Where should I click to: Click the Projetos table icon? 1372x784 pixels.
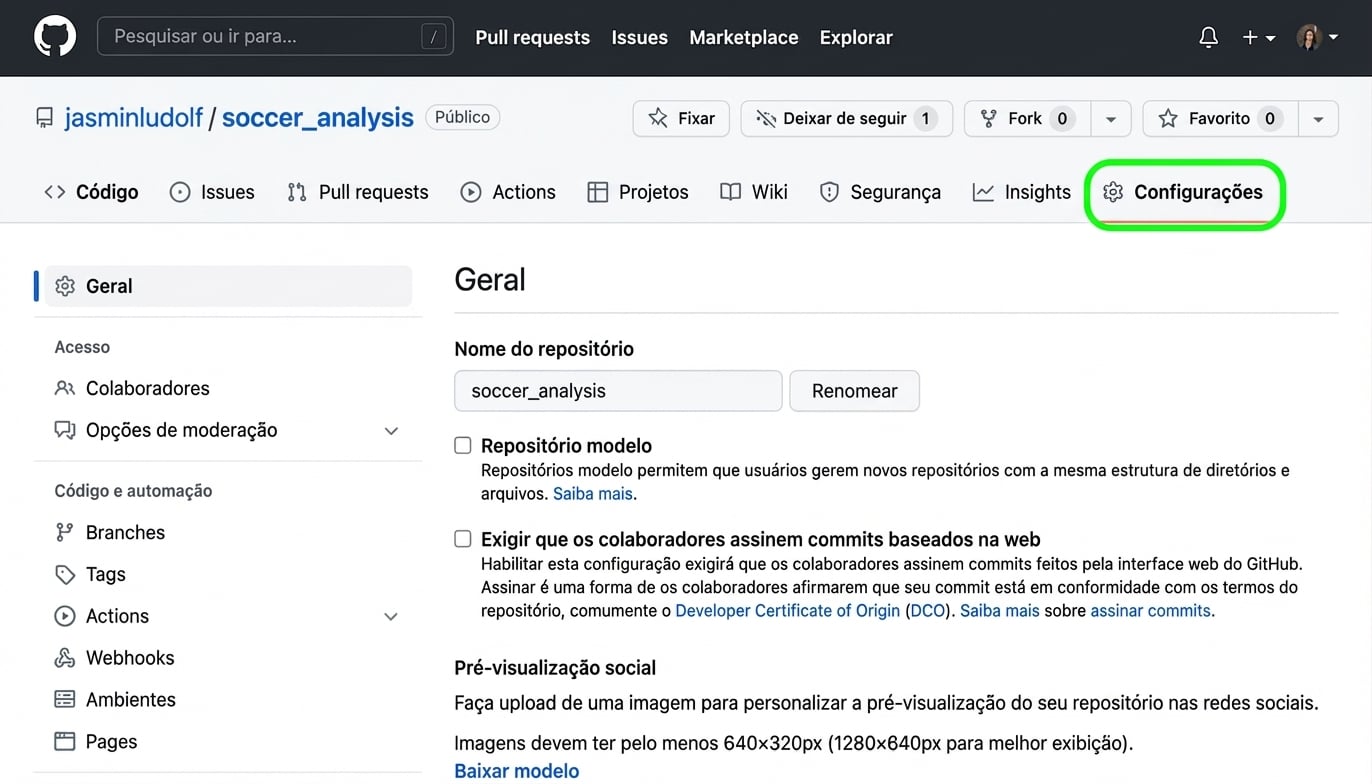[598, 192]
